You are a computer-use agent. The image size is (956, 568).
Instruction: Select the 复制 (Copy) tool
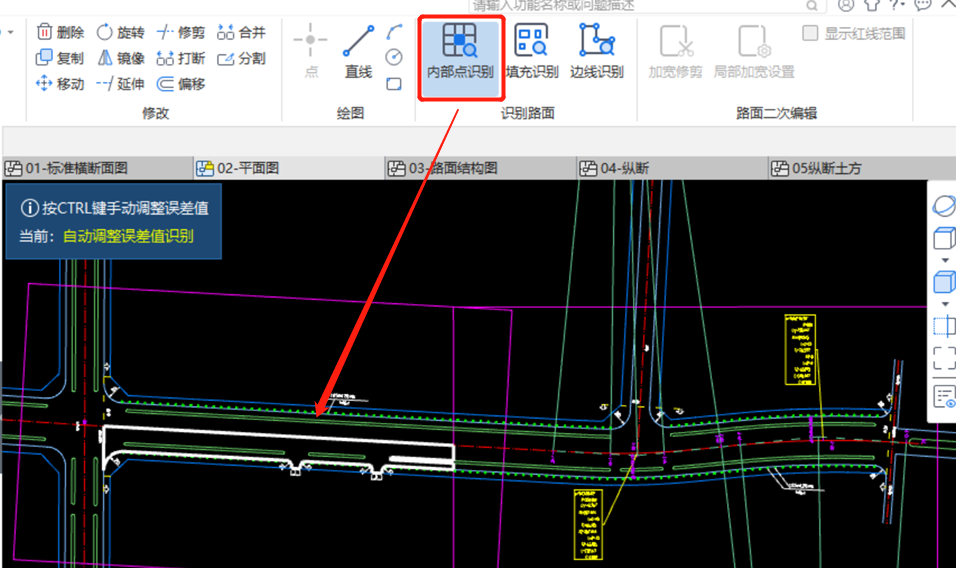(60, 58)
